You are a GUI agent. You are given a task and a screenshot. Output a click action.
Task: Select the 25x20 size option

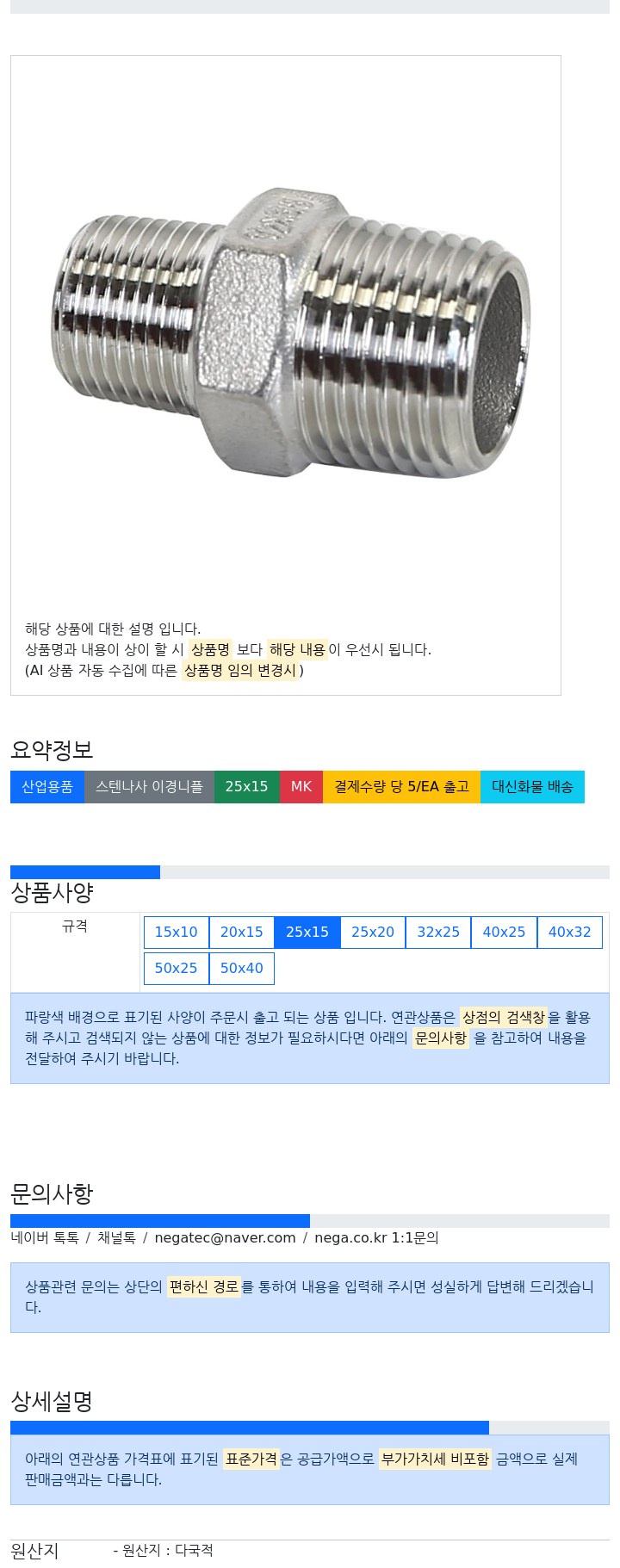point(373,933)
